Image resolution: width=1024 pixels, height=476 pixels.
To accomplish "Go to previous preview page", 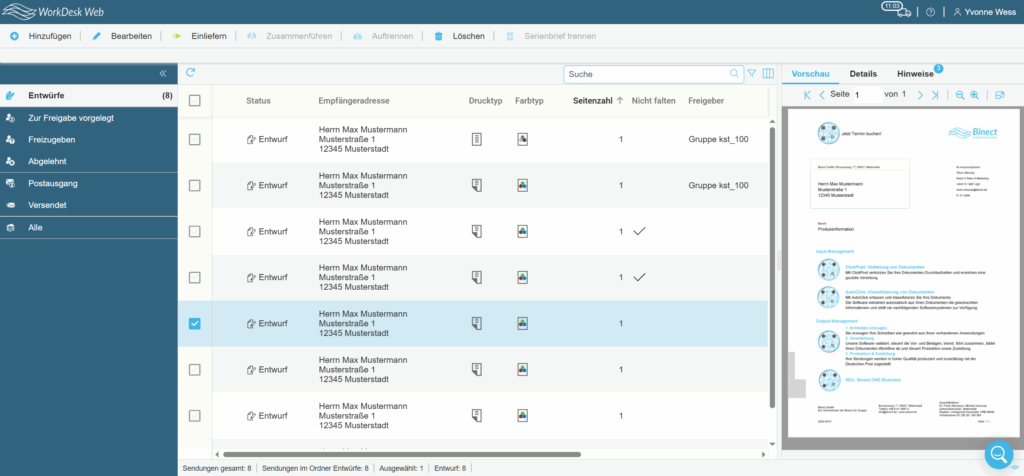I will 822,95.
